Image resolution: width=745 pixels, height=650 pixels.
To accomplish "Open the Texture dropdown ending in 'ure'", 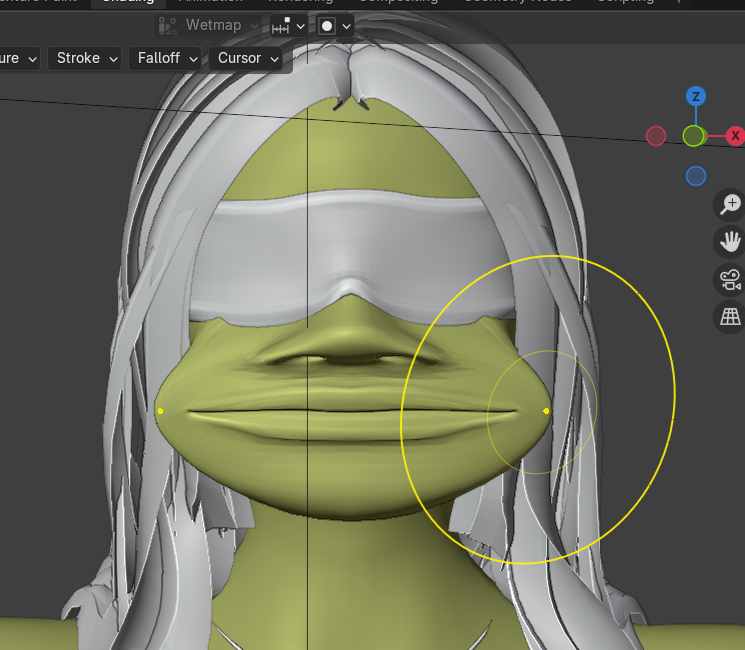I will click(x=19, y=58).
